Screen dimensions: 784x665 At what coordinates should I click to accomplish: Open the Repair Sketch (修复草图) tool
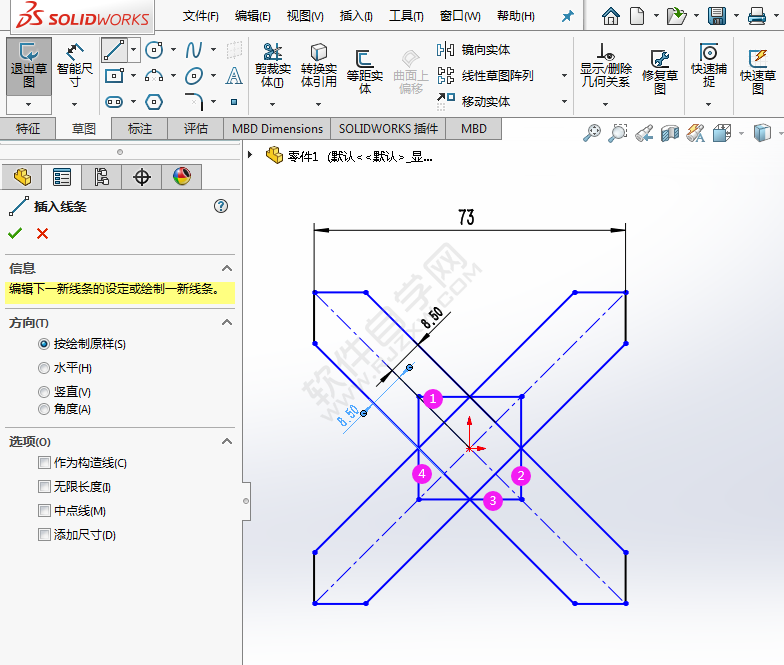click(659, 70)
